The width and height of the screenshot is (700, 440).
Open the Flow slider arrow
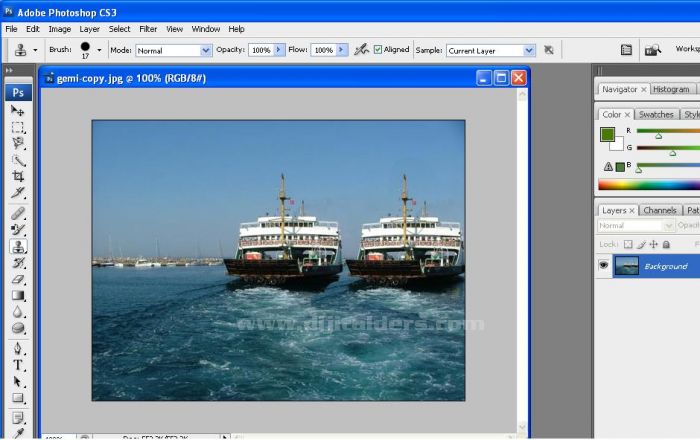click(x=341, y=50)
